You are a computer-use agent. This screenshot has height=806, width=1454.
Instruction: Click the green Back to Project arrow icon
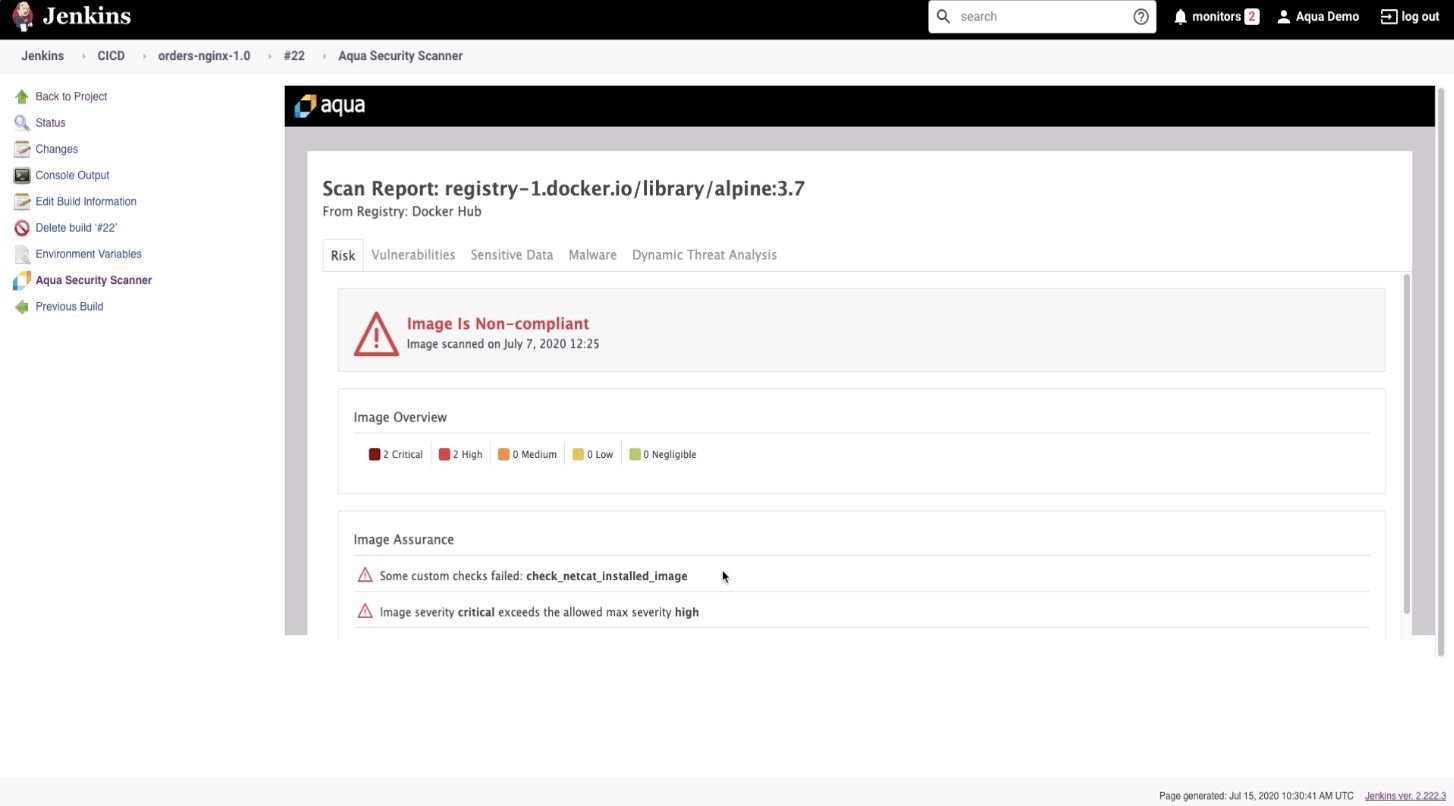(22, 97)
